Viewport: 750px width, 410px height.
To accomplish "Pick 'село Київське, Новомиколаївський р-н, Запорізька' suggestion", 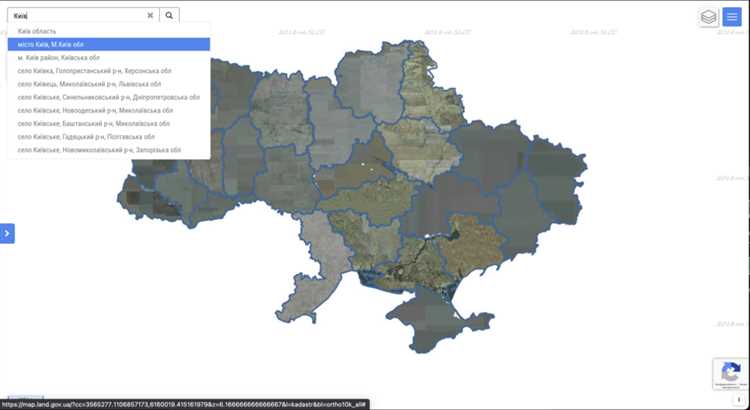I will pyautogui.click(x=99, y=149).
